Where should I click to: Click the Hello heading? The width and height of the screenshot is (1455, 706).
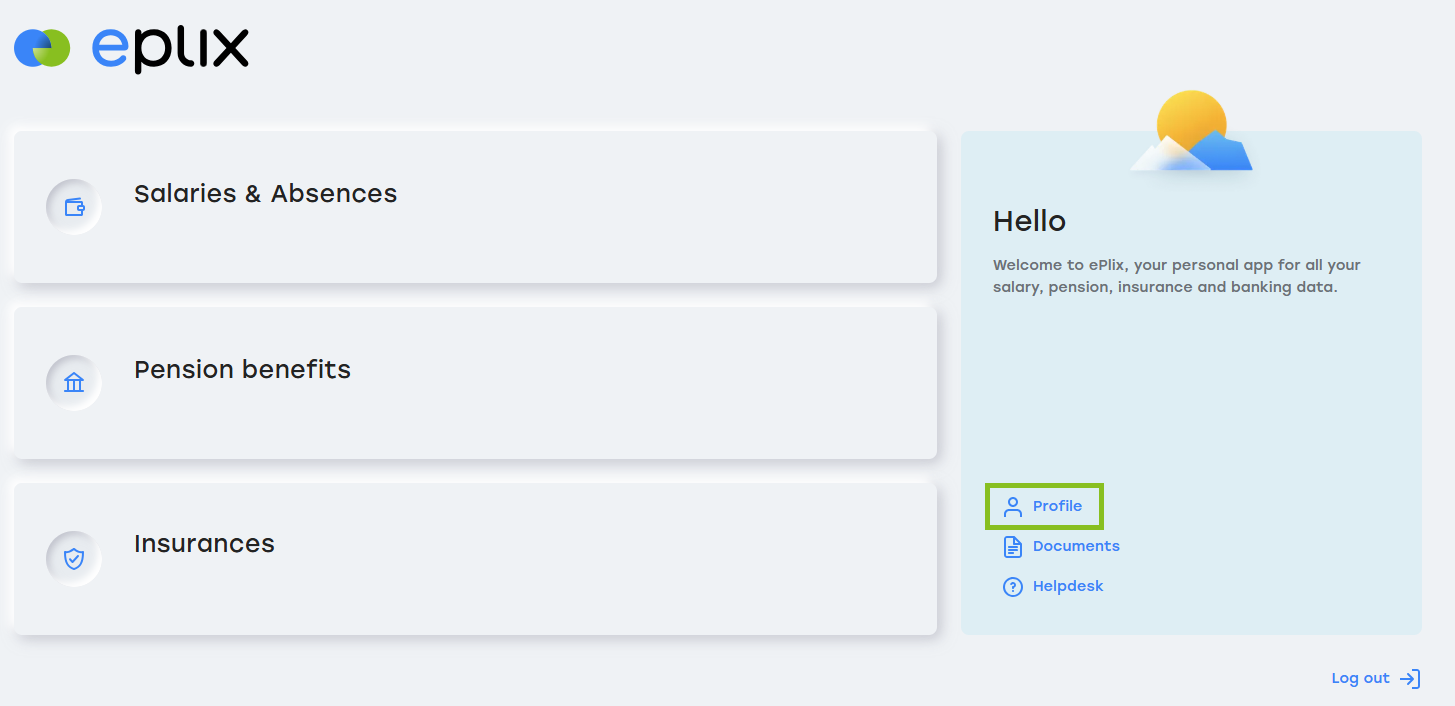(1029, 221)
